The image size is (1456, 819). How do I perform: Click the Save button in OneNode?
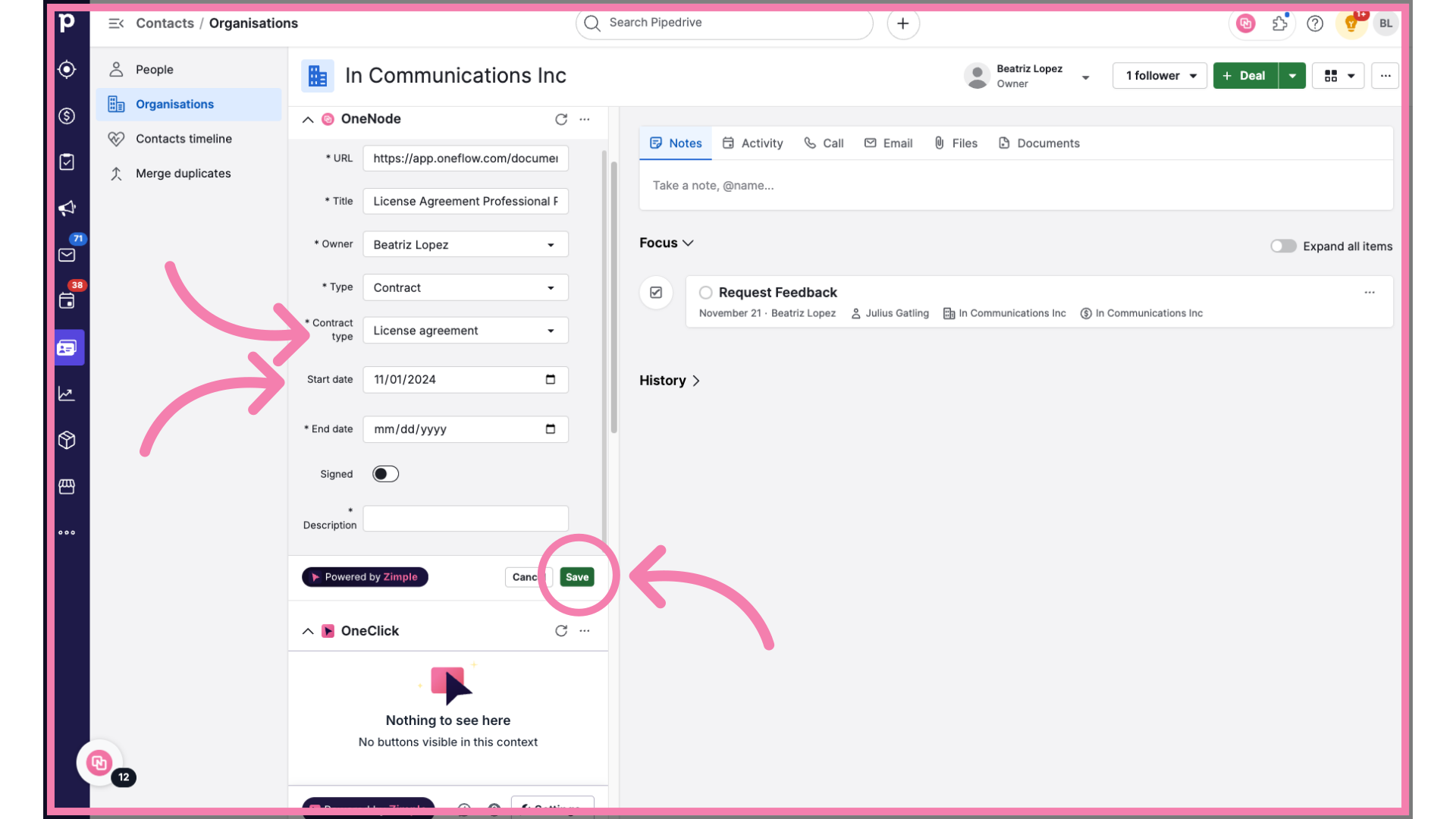point(577,576)
